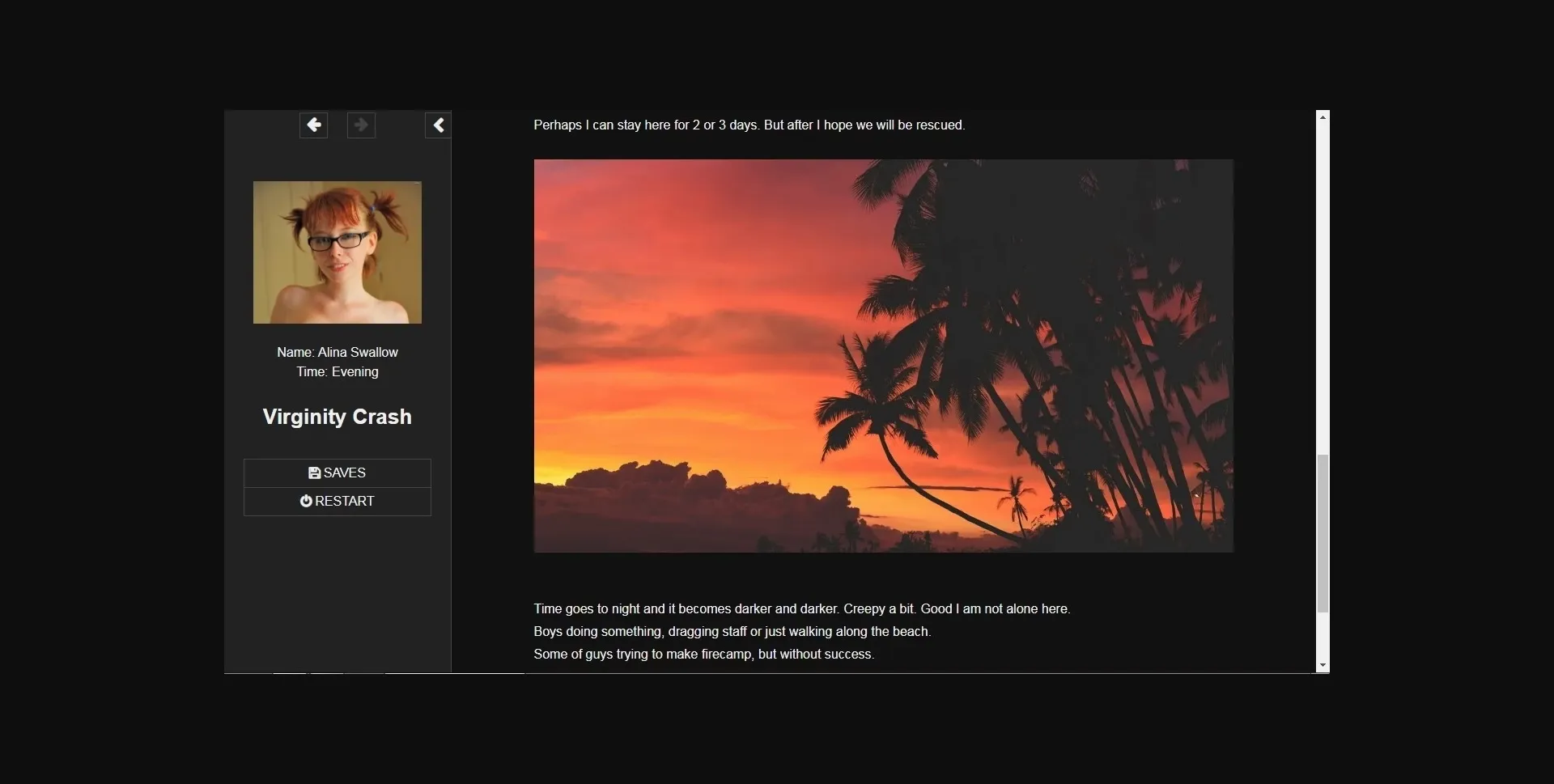Click the floppy disk icon beside SAVES

(x=314, y=473)
